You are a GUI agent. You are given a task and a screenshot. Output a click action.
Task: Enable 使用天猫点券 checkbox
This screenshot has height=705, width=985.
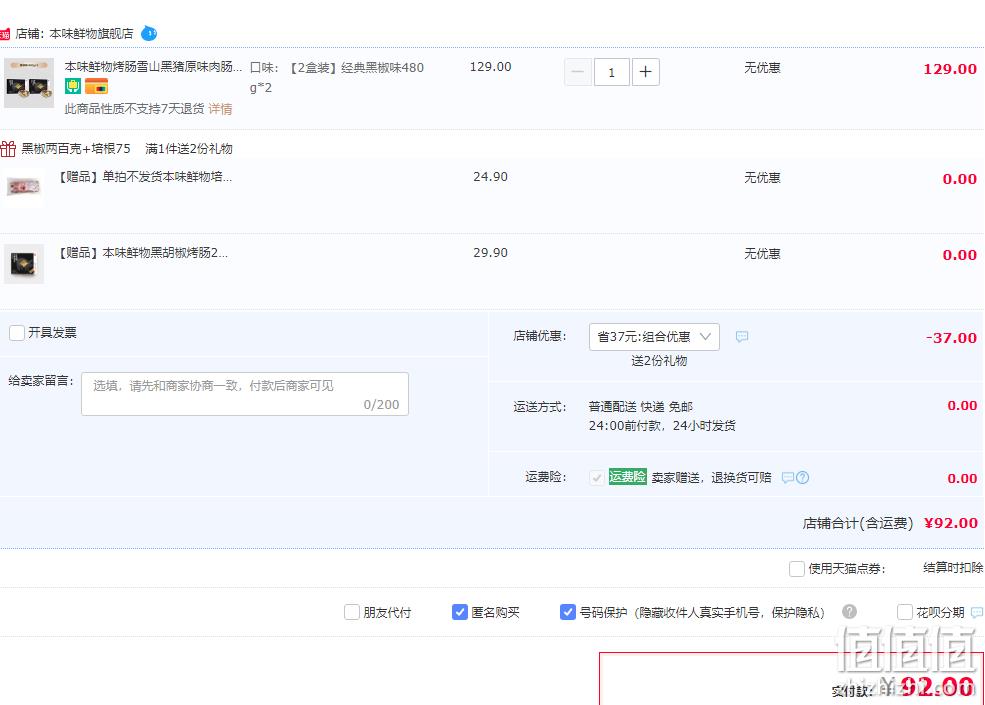click(x=797, y=569)
